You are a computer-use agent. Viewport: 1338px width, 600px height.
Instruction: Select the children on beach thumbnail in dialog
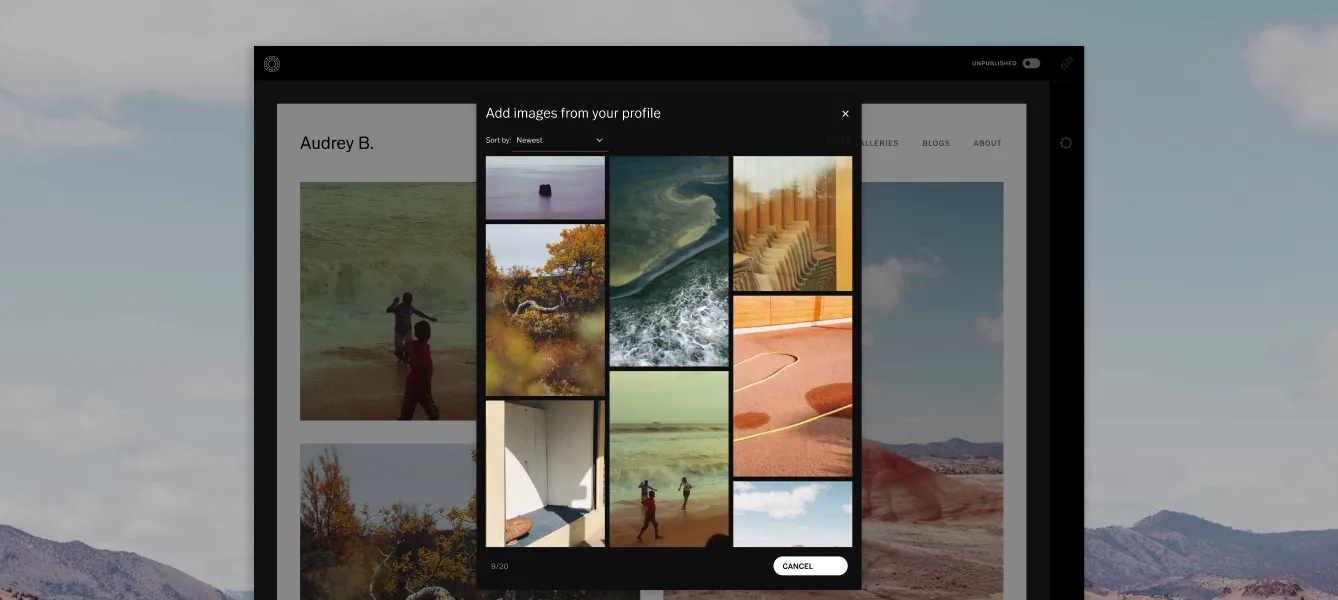point(669,459)
